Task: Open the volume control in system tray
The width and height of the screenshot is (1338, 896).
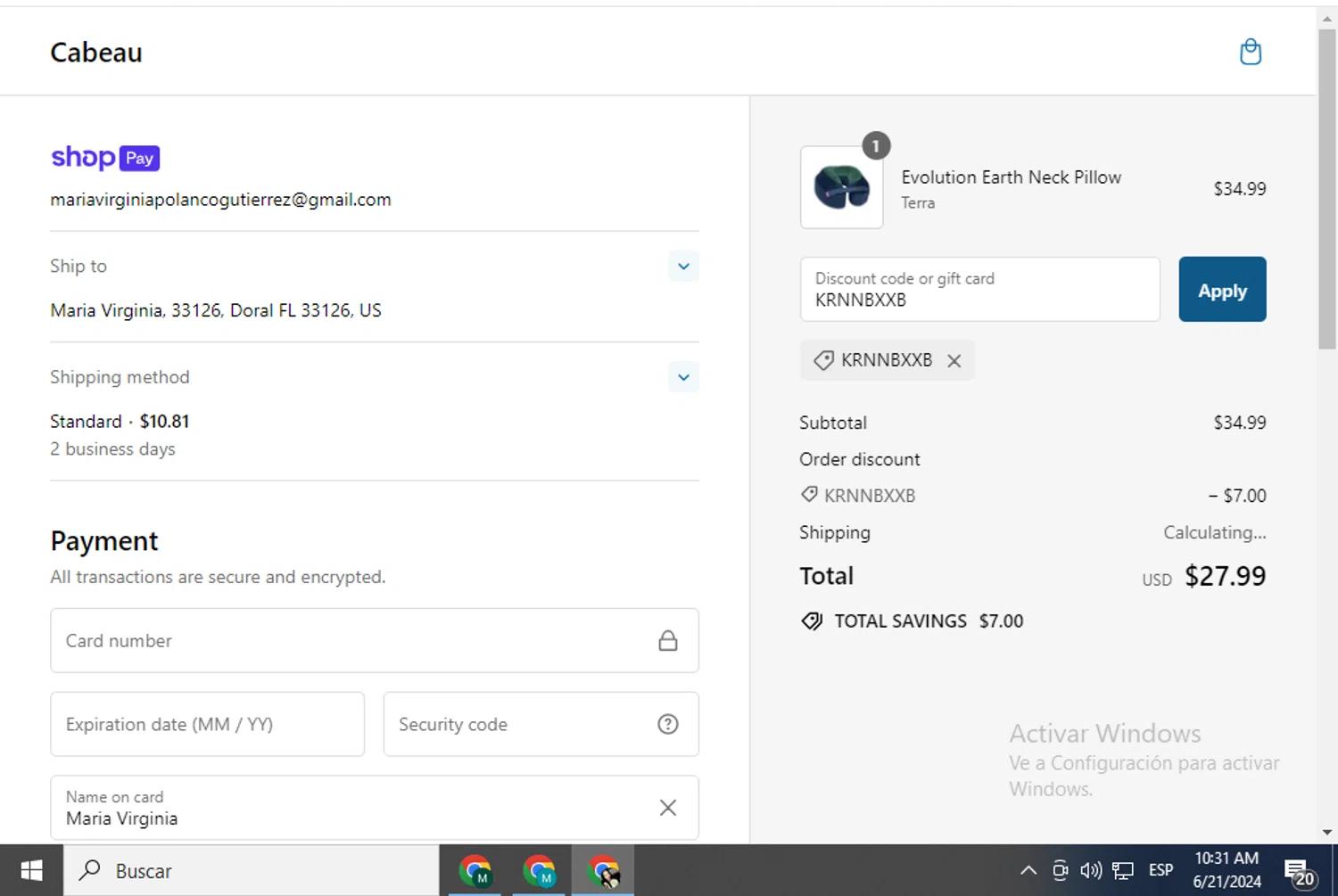Action: tap(1091, 870)
